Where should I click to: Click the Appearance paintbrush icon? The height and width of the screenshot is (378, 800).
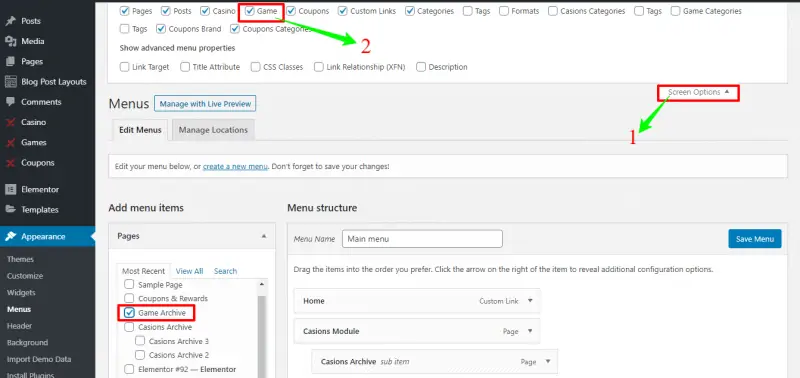coord(10,237)
